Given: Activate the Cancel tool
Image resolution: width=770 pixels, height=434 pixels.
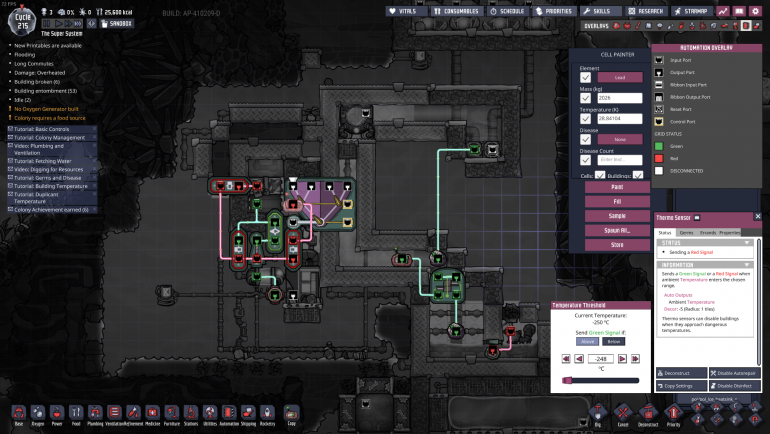Looking at the screenshot, I should (622, 412).
